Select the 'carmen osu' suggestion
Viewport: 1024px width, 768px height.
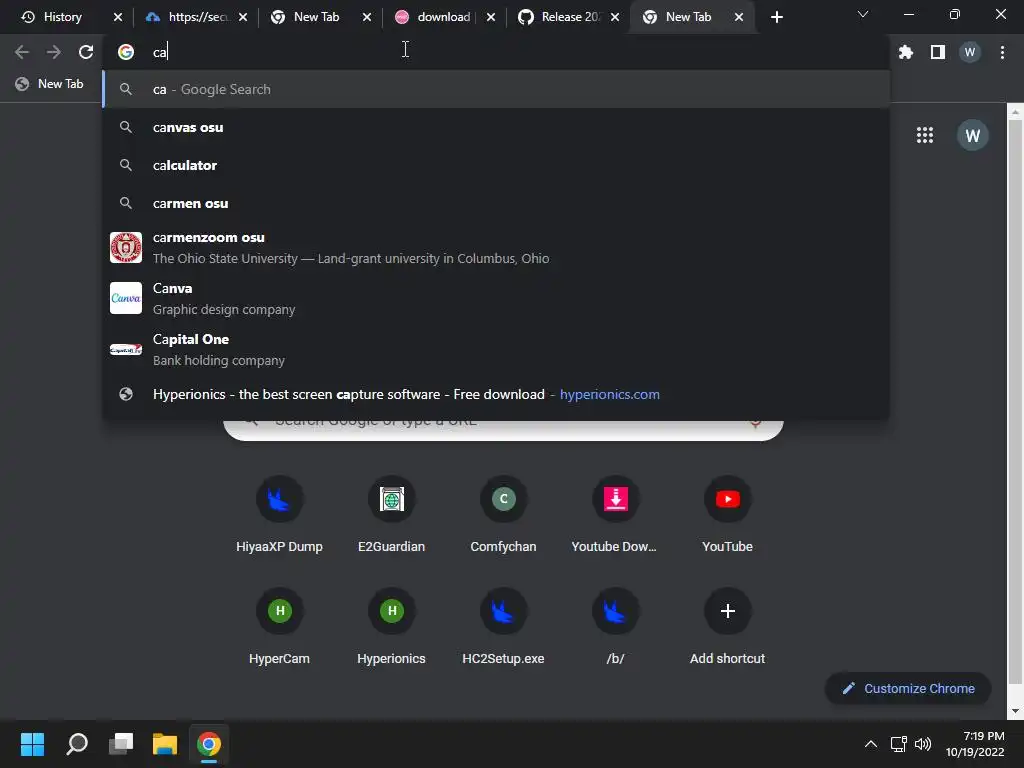[496, 203]
